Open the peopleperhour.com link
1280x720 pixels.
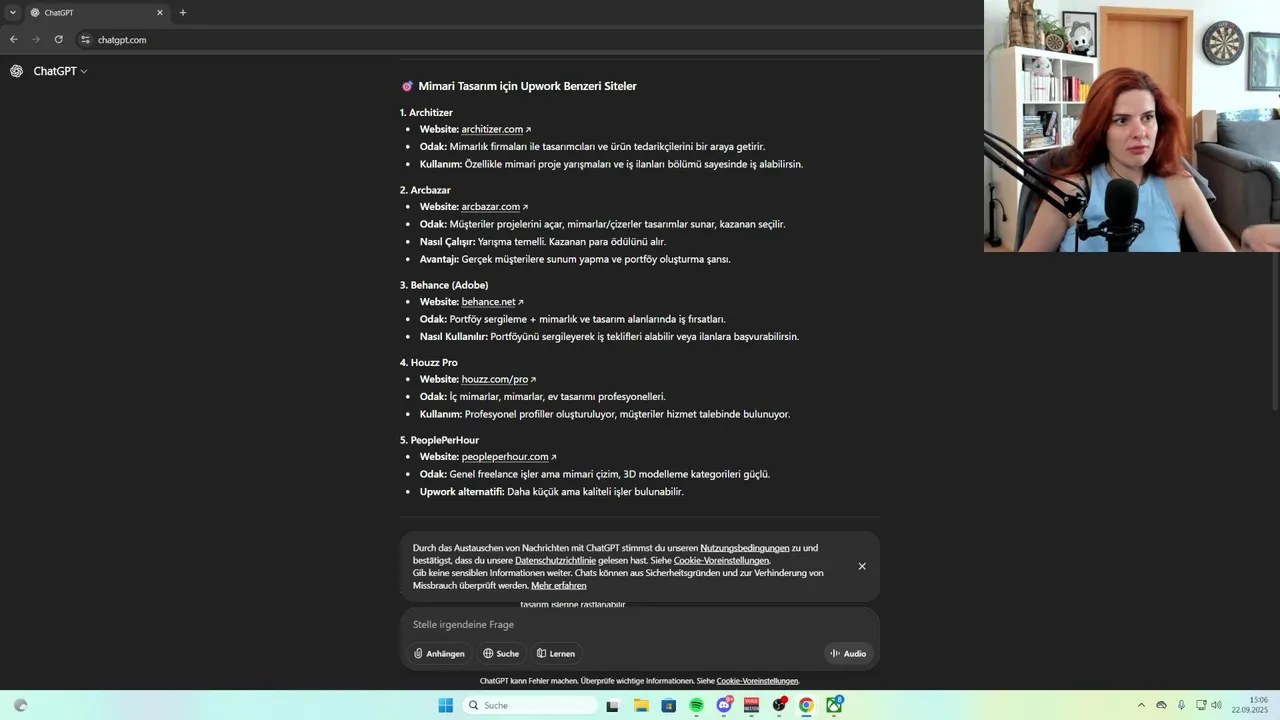[x=508, y=457]
